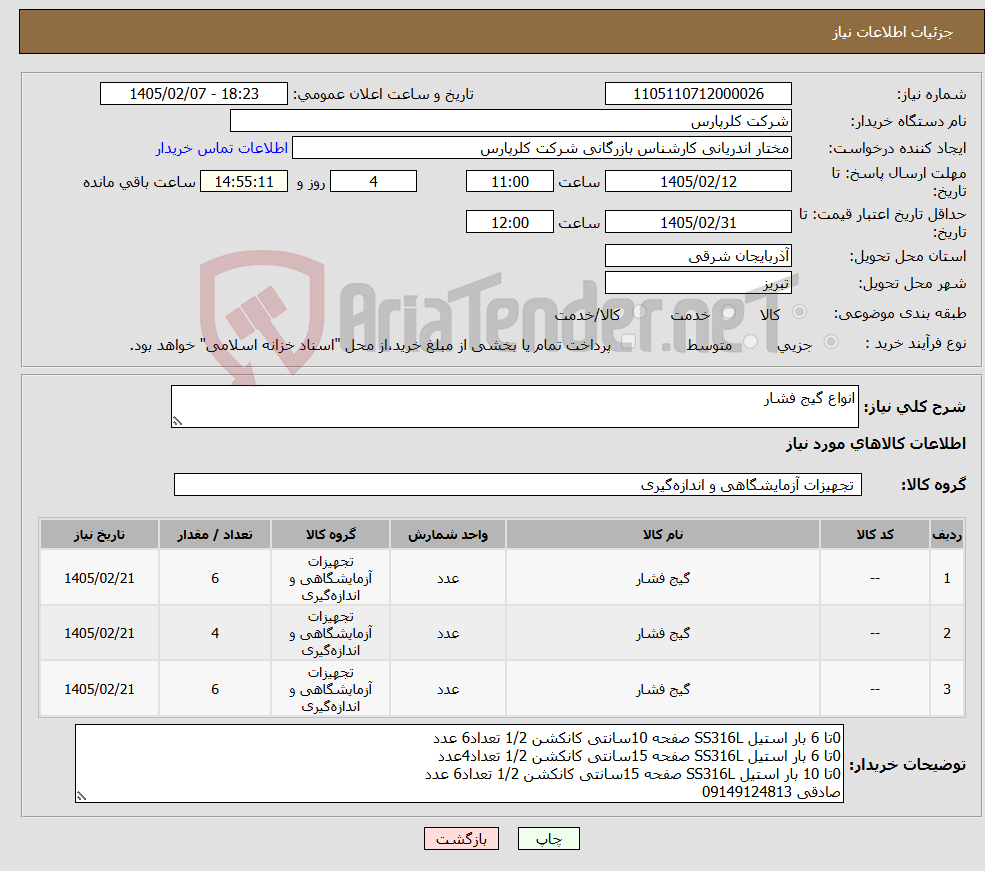985x871 pixels.
Task: Click the price validity time 12:00
Action: [x=509, y=222]
